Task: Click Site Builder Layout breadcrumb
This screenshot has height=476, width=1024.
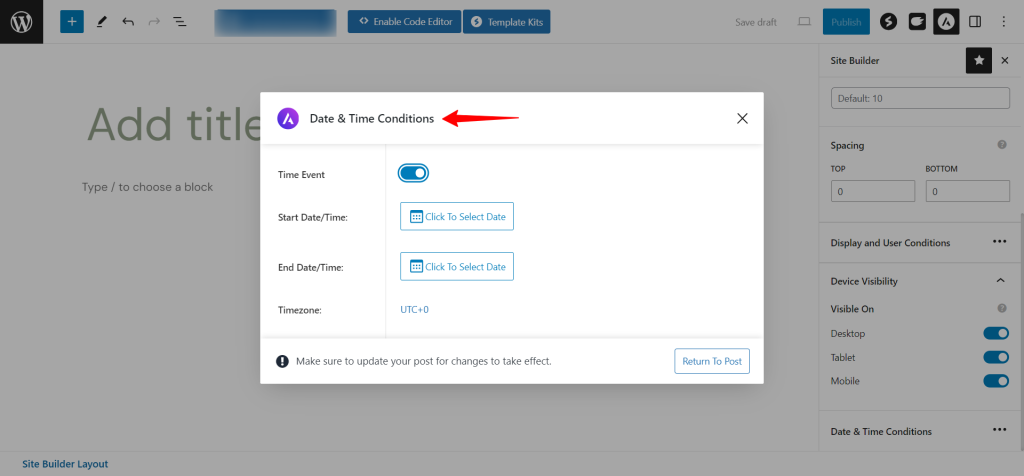Action: coord(65,464)
